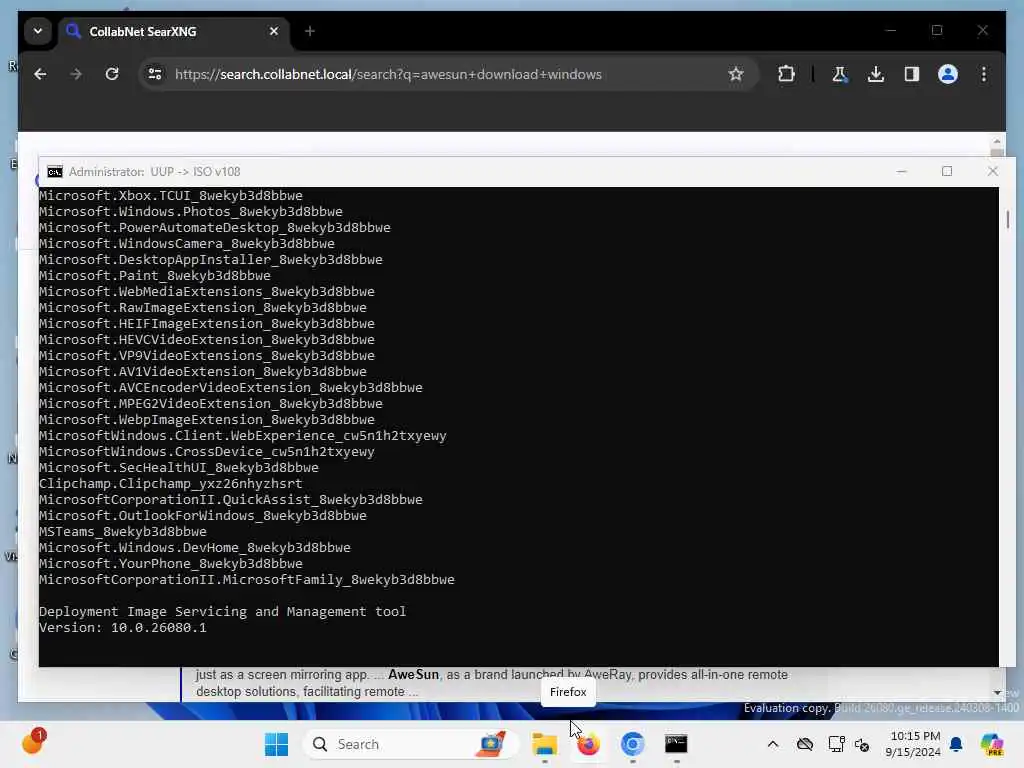Click line Microsoft.WindowsCamera_8wekyb3d8bbwe
The width and height of the screenshot is (1024, 768).
click(187, 244)
